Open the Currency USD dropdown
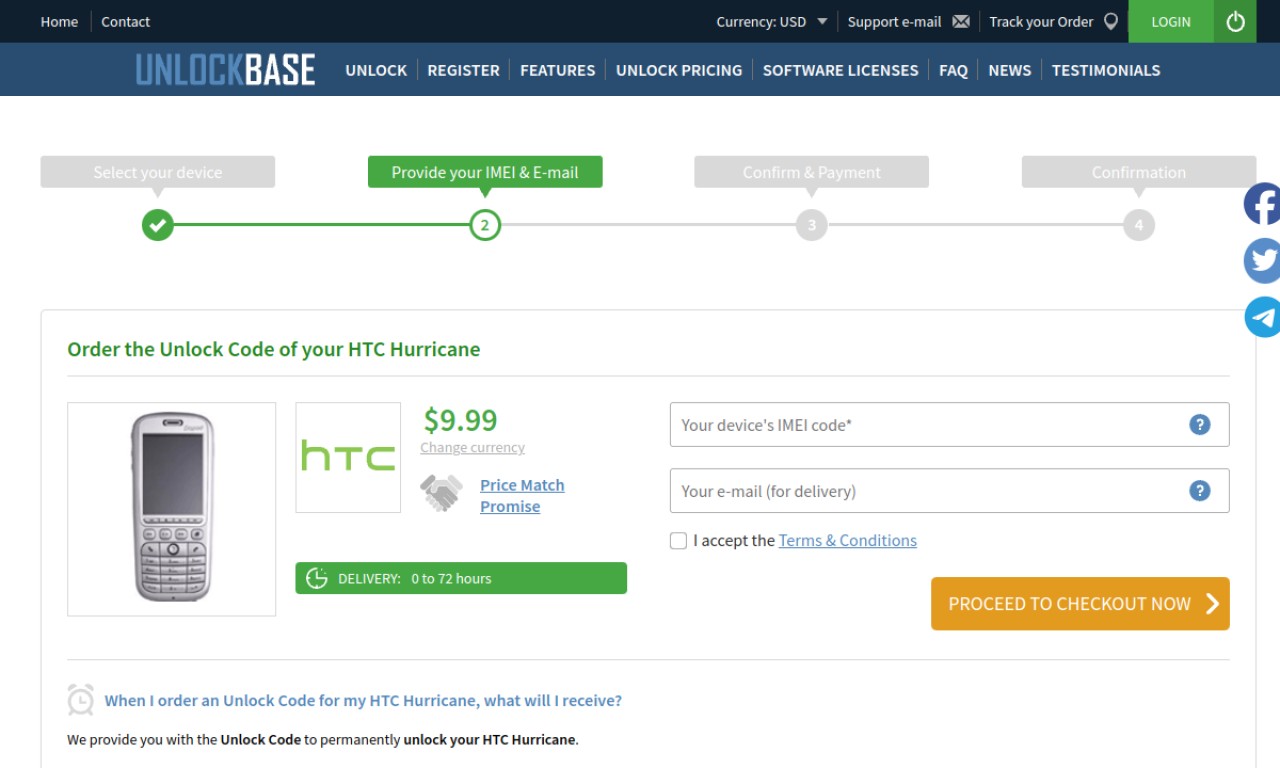Image resolution: width=1280 pixels, height=768 pixels. pos(772,21)
